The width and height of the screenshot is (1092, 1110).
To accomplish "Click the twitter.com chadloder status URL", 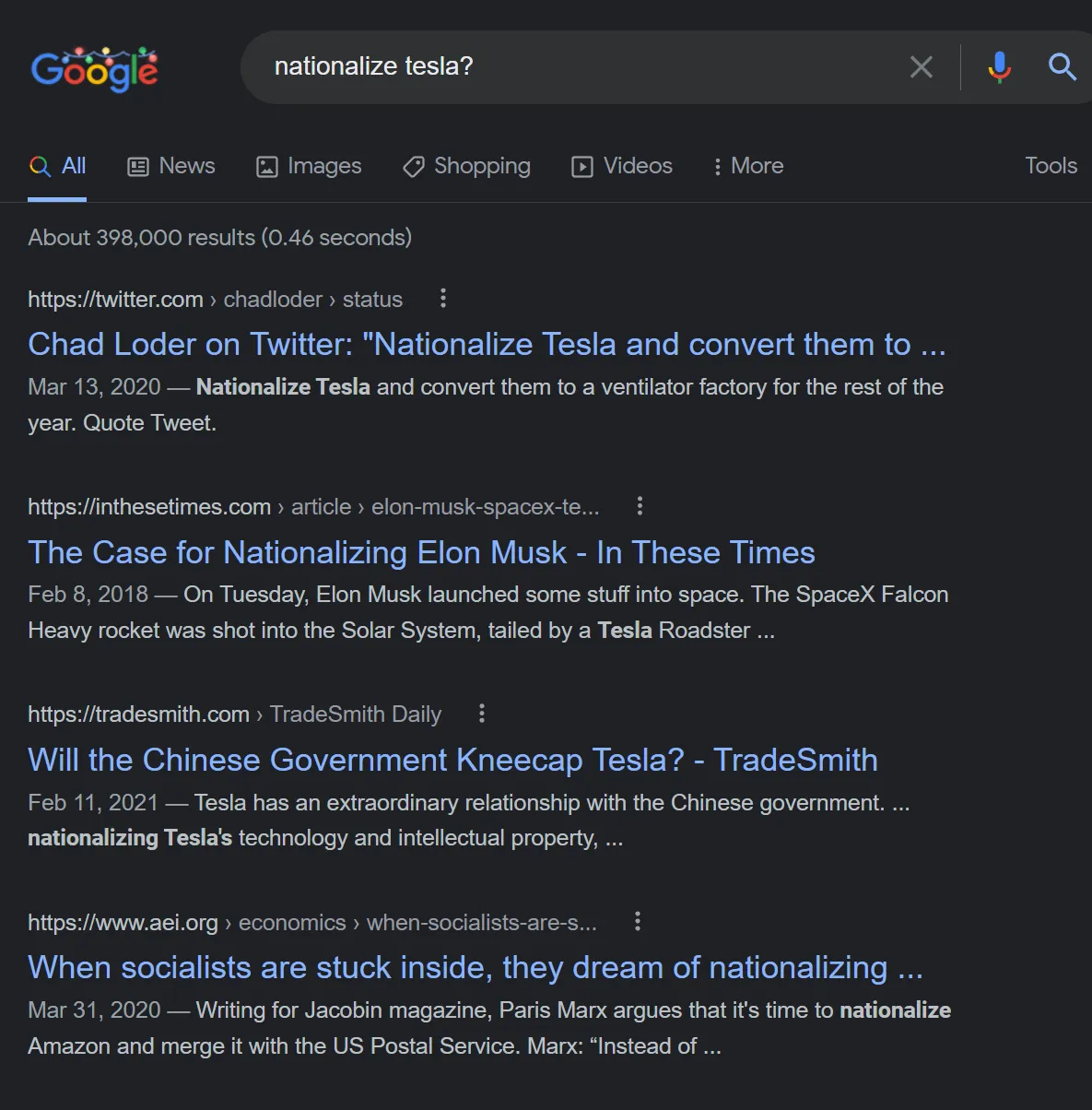I will (x=215, y=300).
